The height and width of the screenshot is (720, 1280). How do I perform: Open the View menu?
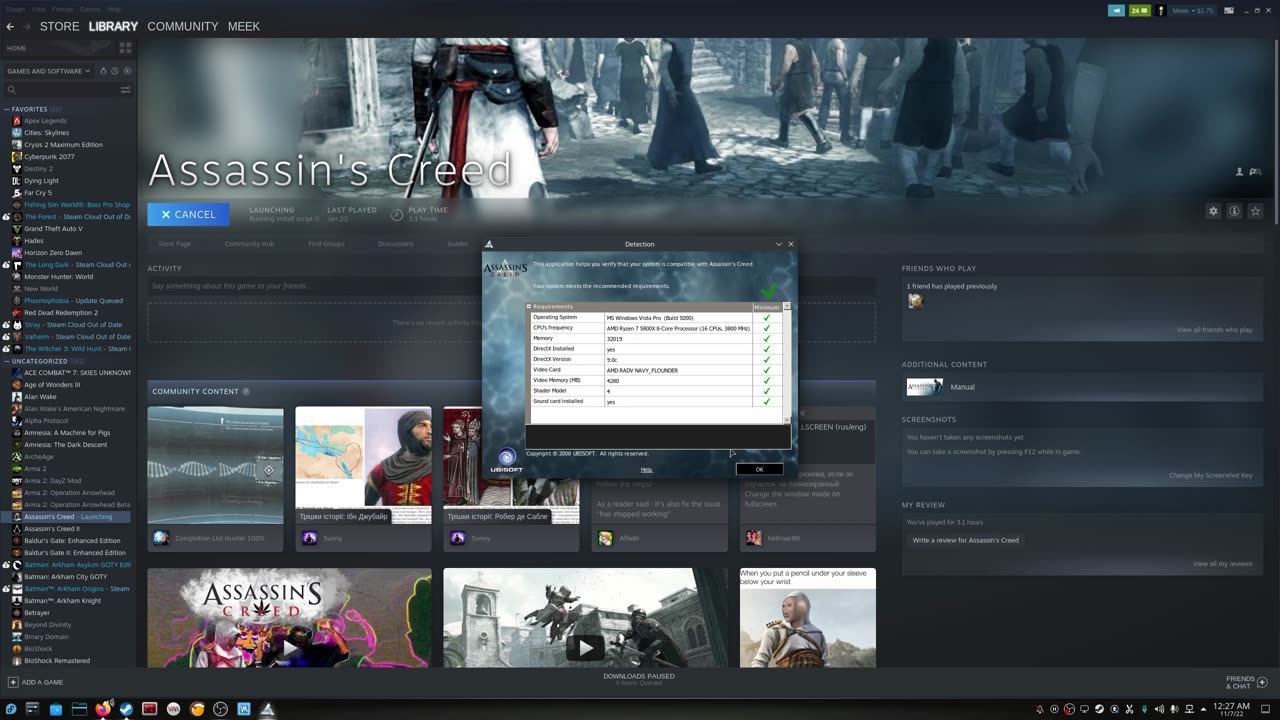coord(39,9)
